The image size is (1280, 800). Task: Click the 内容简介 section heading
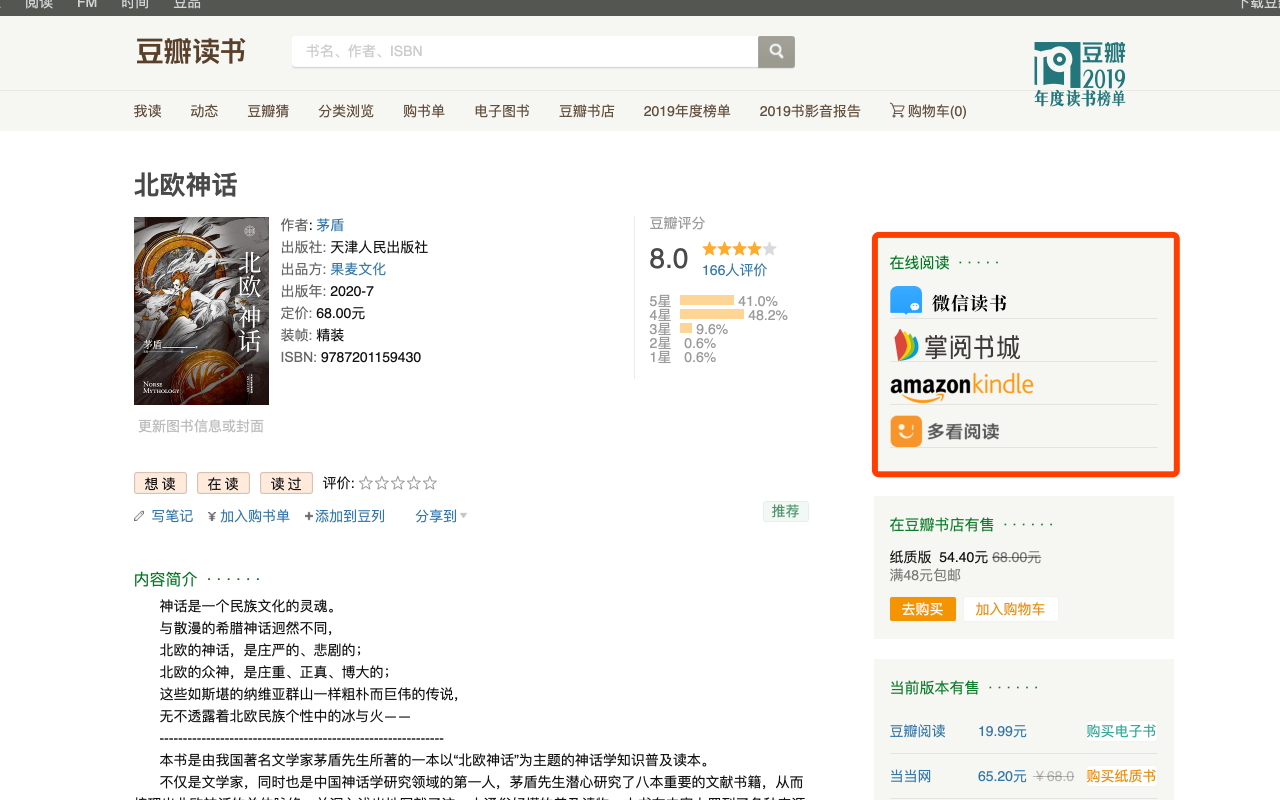pos(166,579)
